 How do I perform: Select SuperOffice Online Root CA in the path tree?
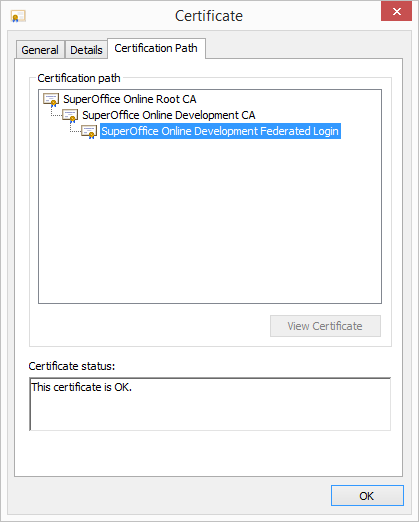pos(130,99)
